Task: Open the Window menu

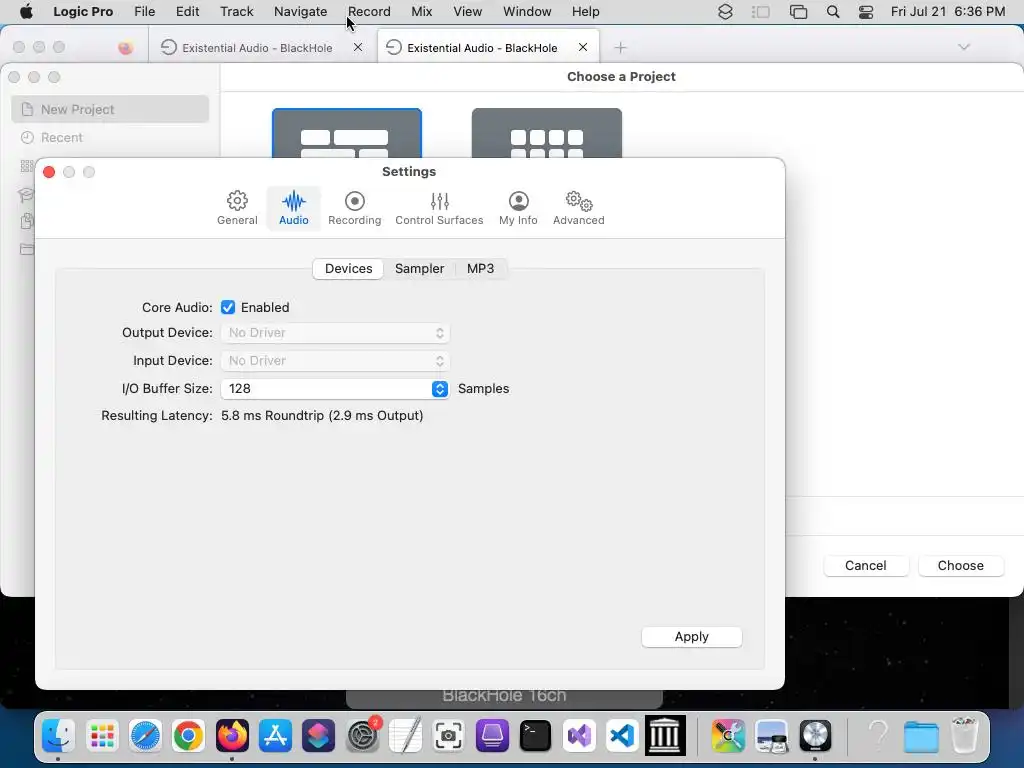Action: [527, 11]
